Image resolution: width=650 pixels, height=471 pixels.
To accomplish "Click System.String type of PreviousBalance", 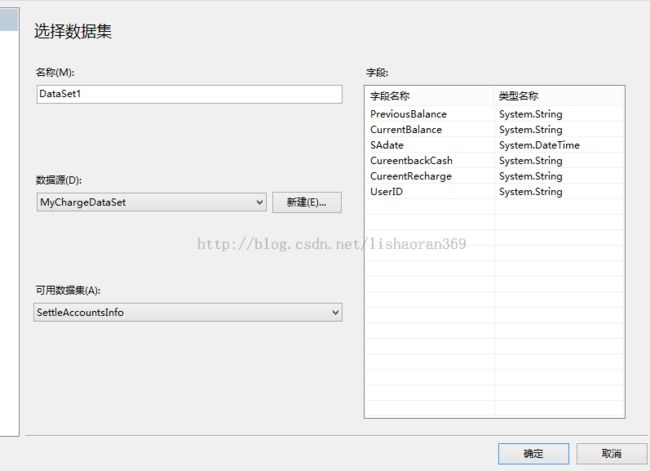I will pyautogui.click(x=531, y=114).
